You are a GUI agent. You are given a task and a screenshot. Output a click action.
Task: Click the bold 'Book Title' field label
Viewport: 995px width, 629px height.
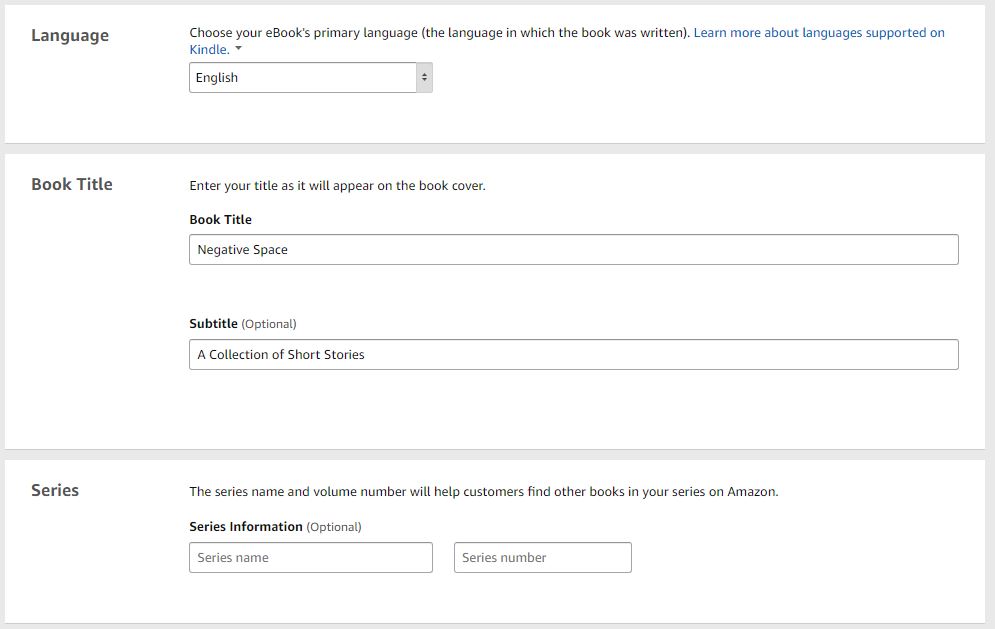coord(220,220)
